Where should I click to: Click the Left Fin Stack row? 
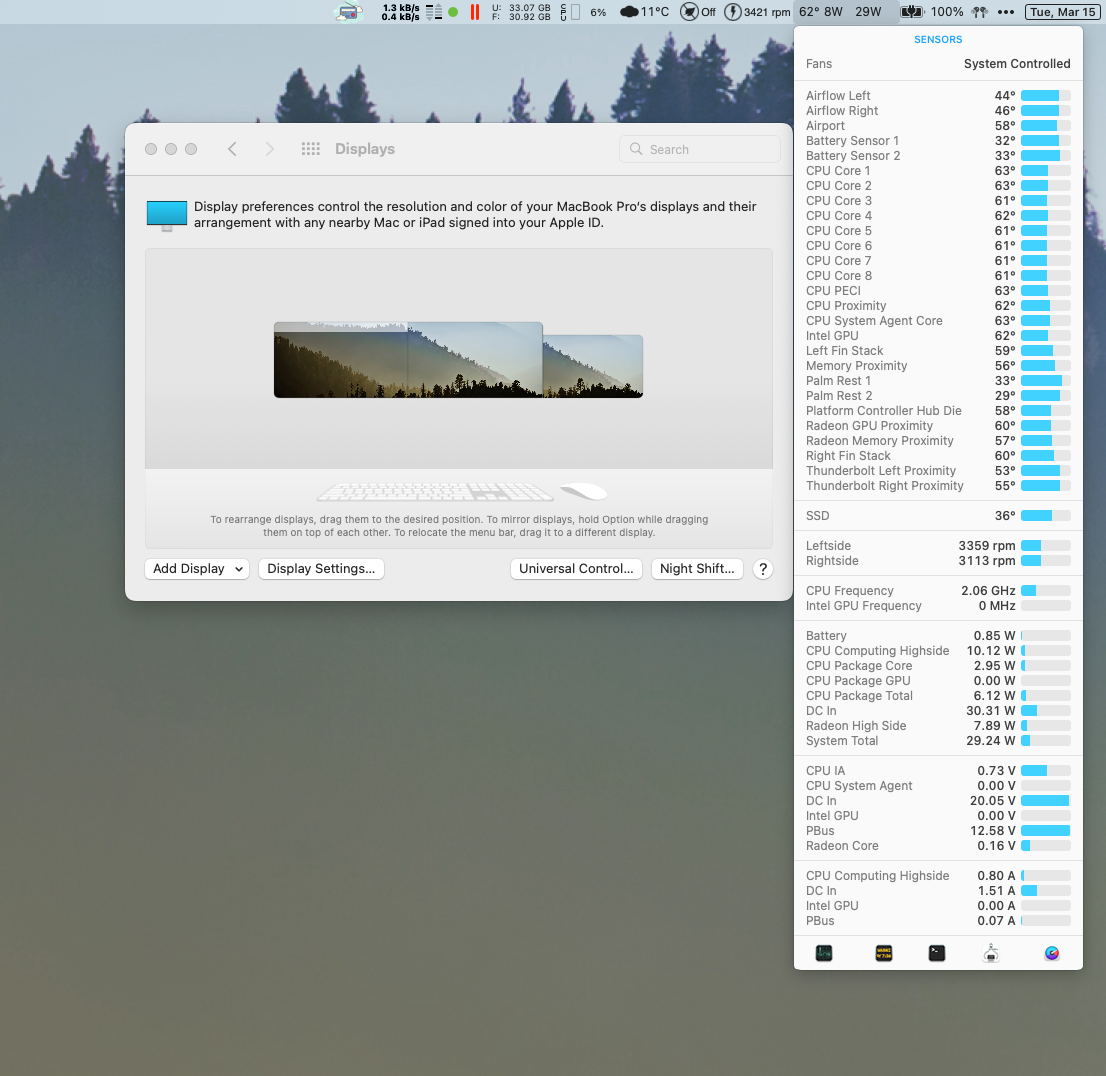(938, 351)
